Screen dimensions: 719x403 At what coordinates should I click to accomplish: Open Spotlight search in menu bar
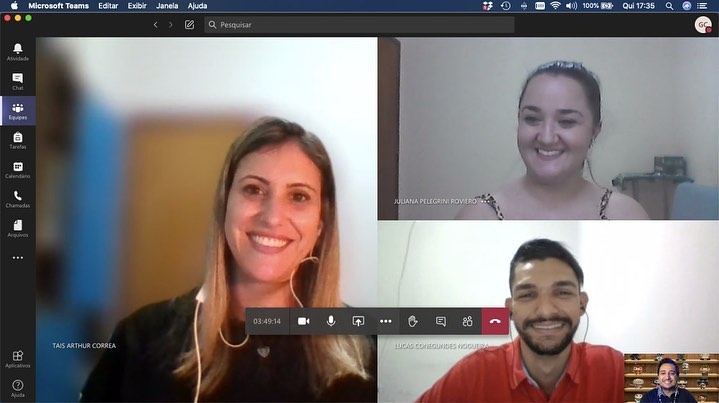pos(669,6)
